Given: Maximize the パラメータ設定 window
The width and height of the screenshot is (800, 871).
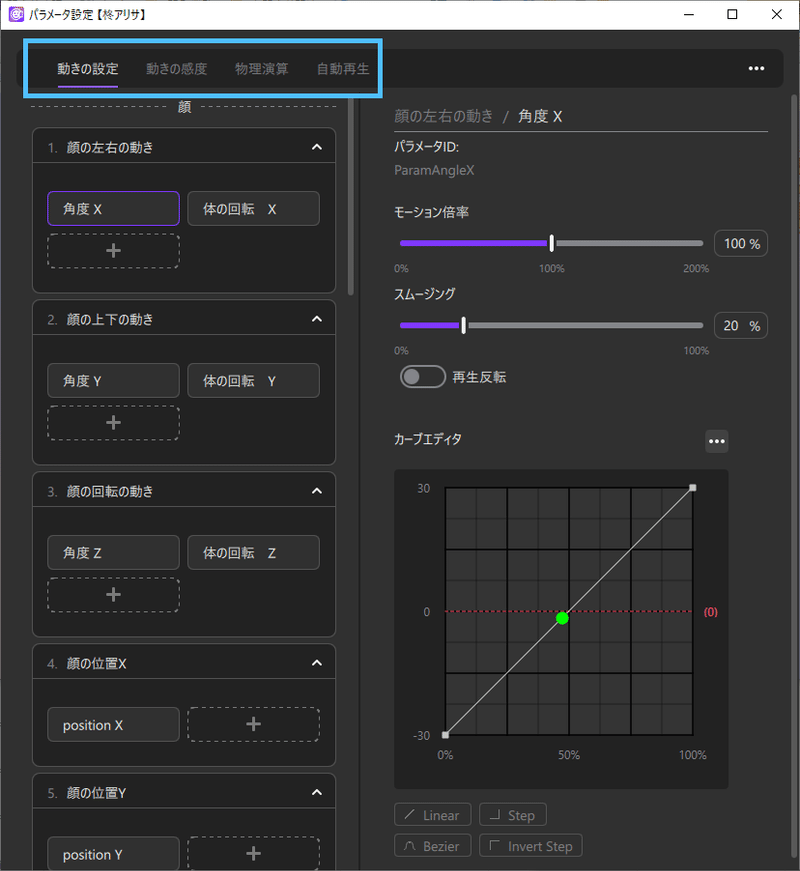Looking at the screenshot, I should point(732,14).
